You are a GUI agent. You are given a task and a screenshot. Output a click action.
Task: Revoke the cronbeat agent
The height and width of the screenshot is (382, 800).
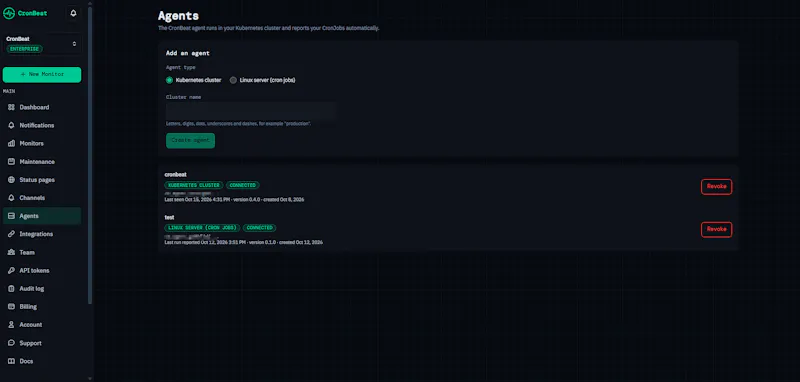(x=716, y=187)
